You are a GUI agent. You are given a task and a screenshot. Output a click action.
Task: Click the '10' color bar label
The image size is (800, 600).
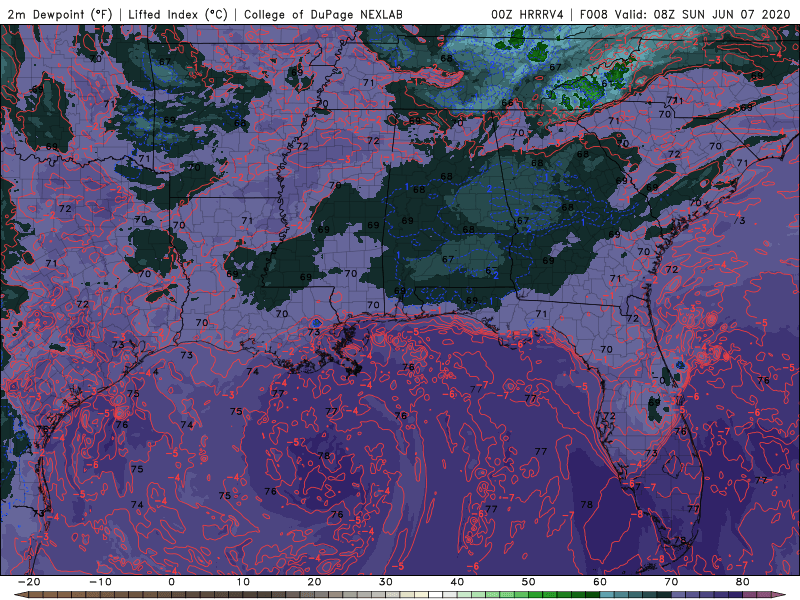(243, 582)
